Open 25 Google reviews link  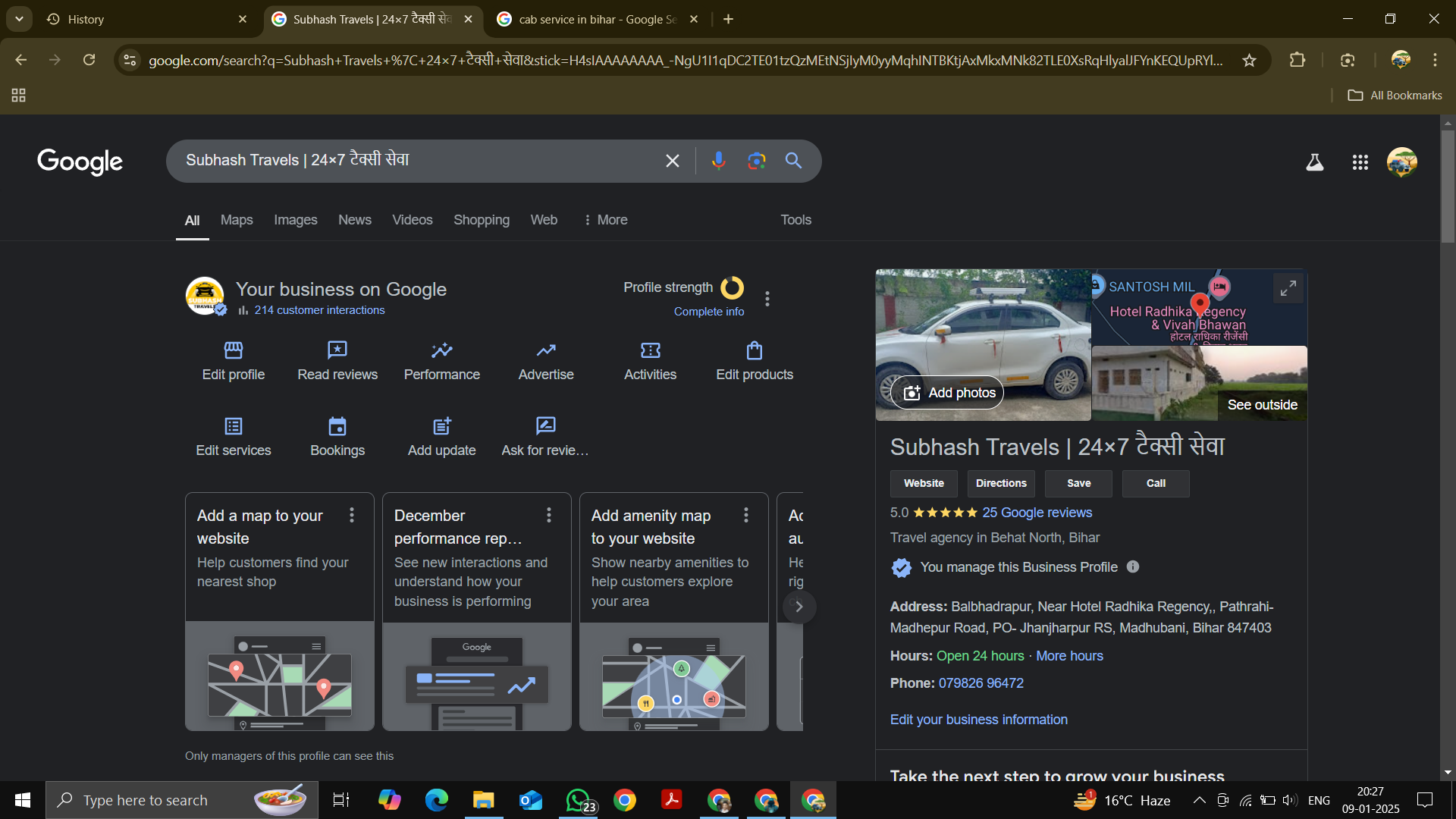[1037, 513]
